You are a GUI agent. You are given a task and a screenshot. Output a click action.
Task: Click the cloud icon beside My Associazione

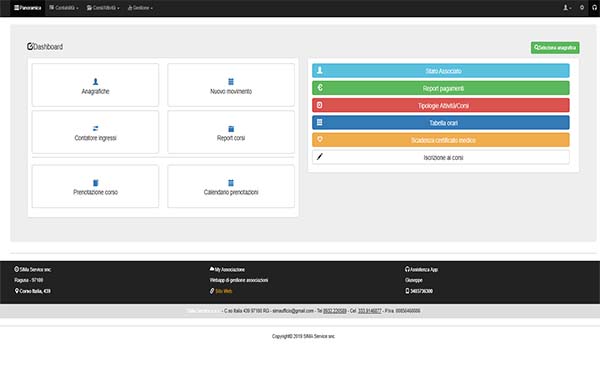[x=212, y=269]
